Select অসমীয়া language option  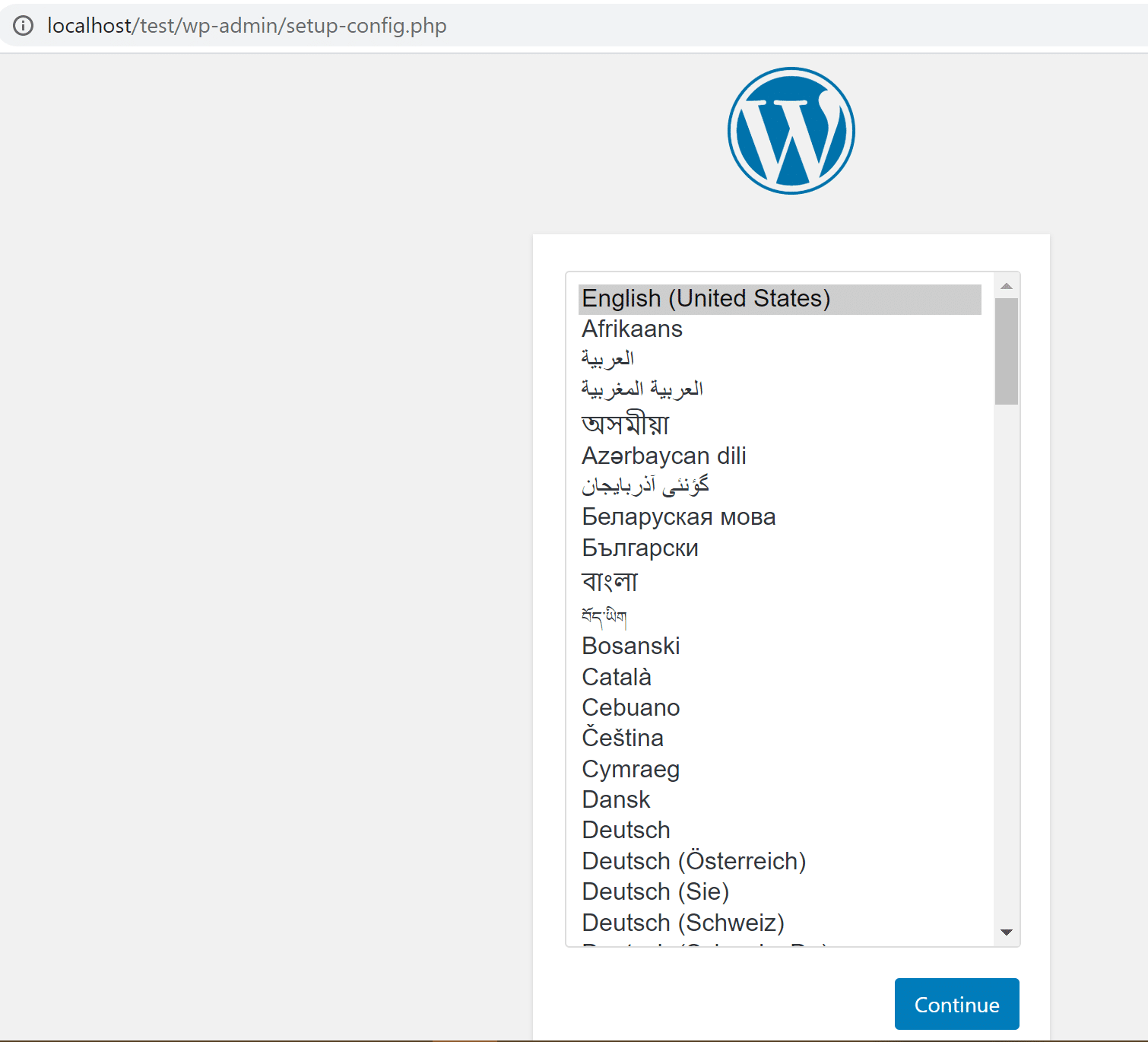780,423
